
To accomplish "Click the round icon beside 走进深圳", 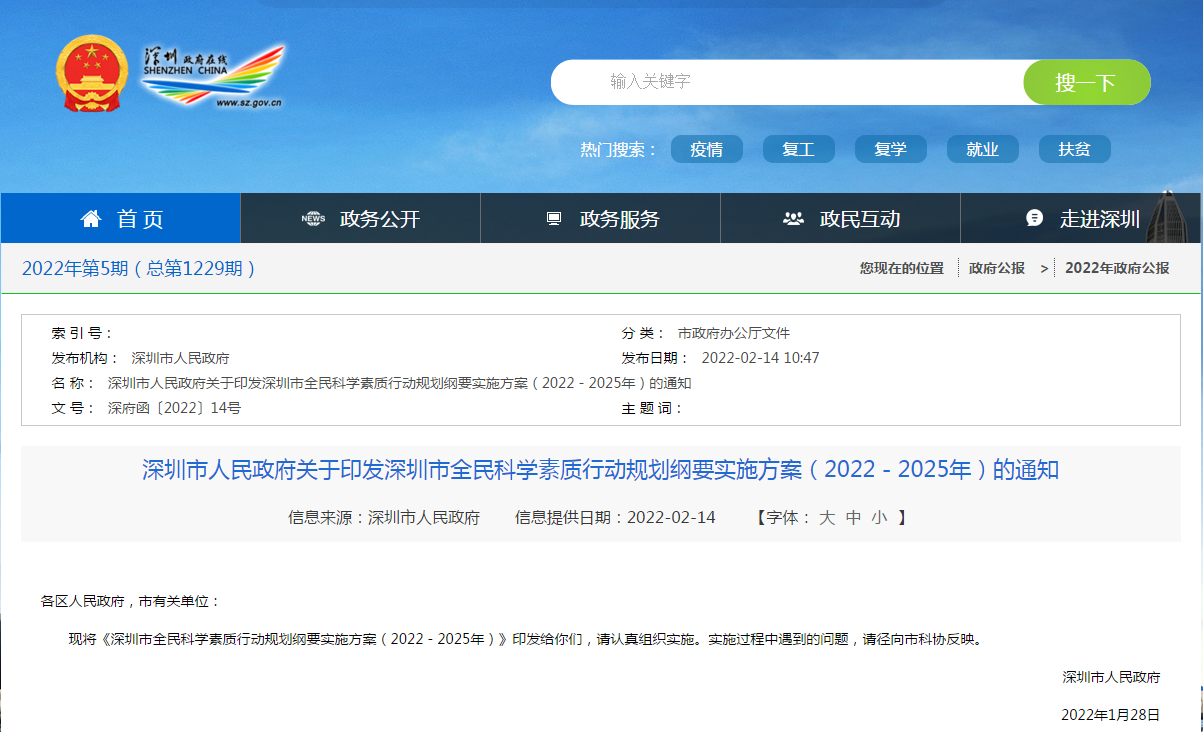I will pyautogui.click(x=1035, y=219).
